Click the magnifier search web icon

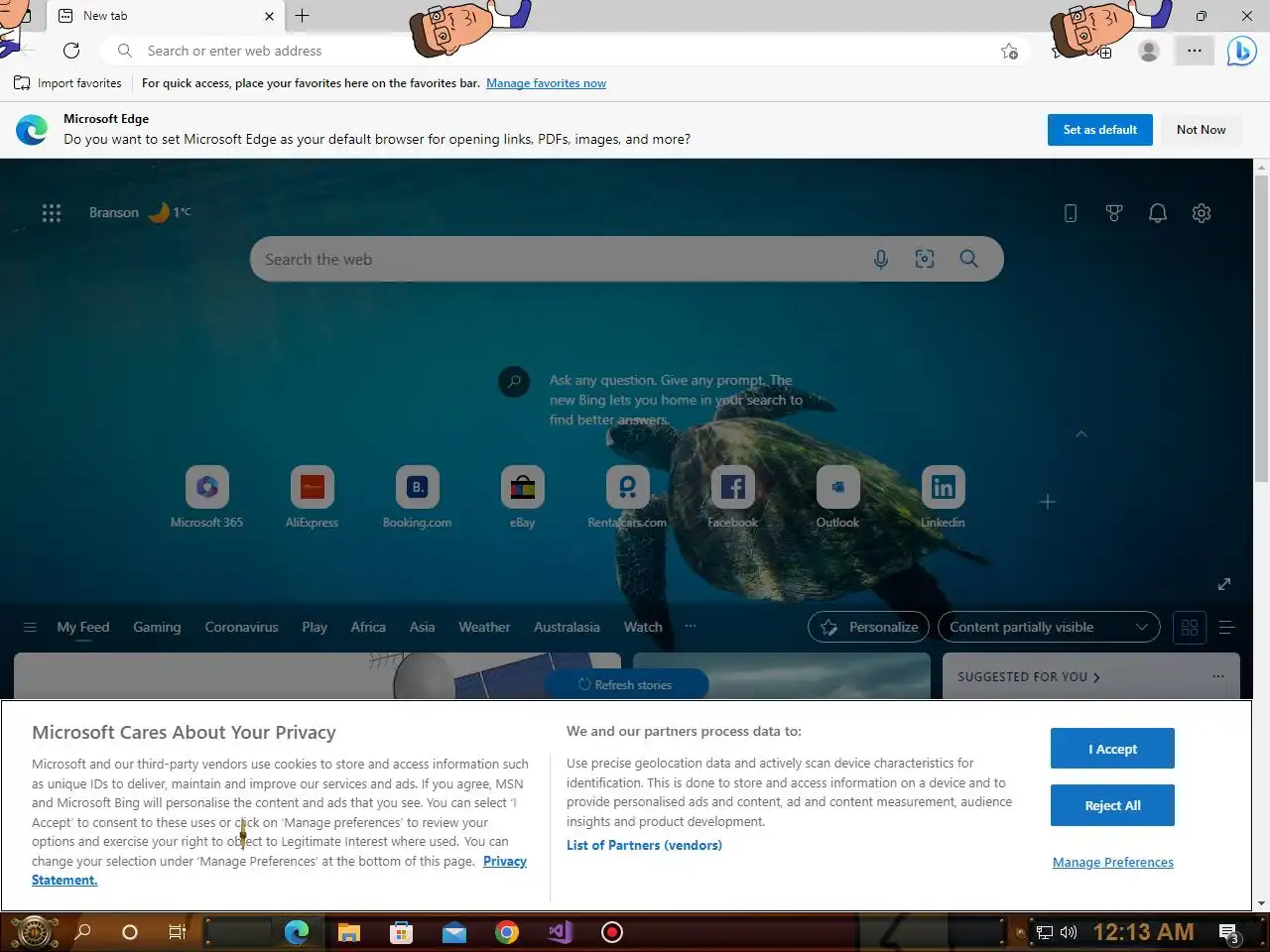(x=969, y=259)
